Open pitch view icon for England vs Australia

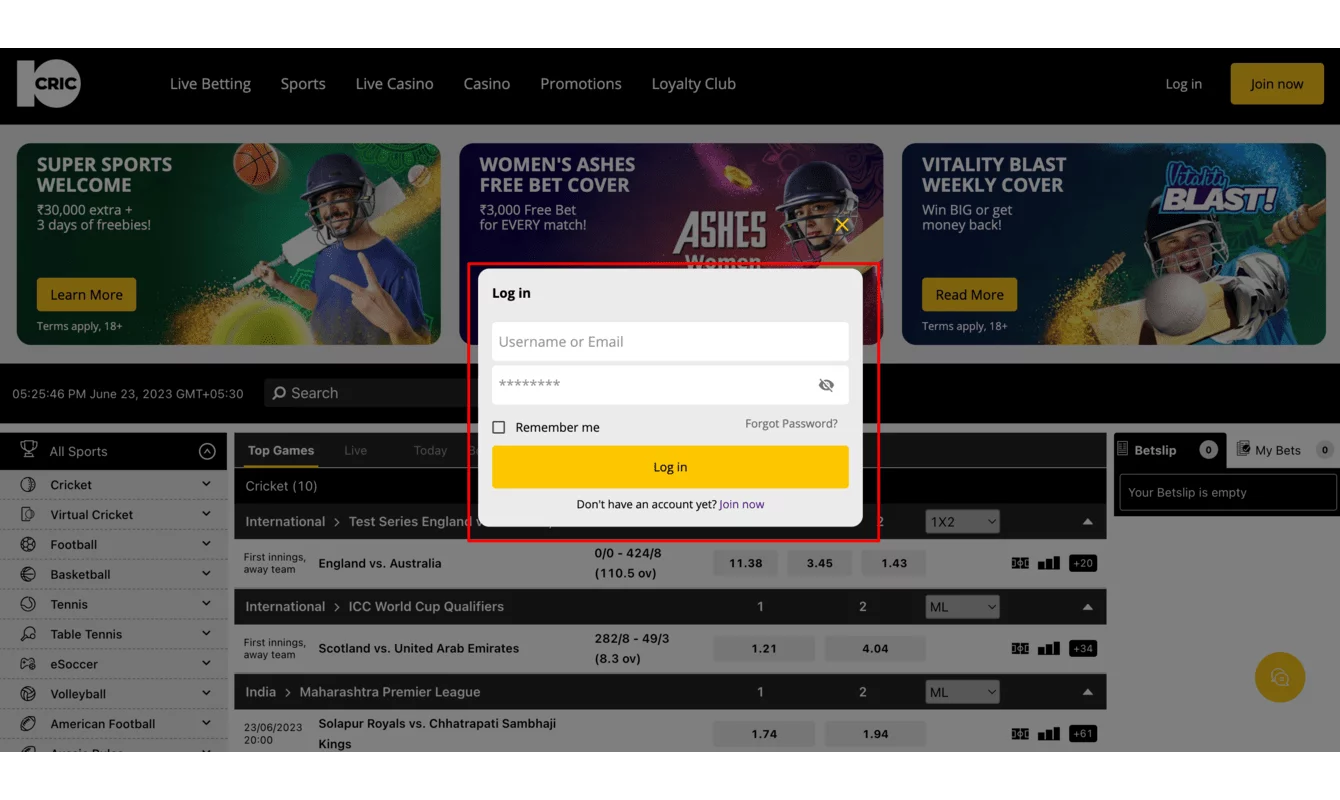click(1019, 562)
